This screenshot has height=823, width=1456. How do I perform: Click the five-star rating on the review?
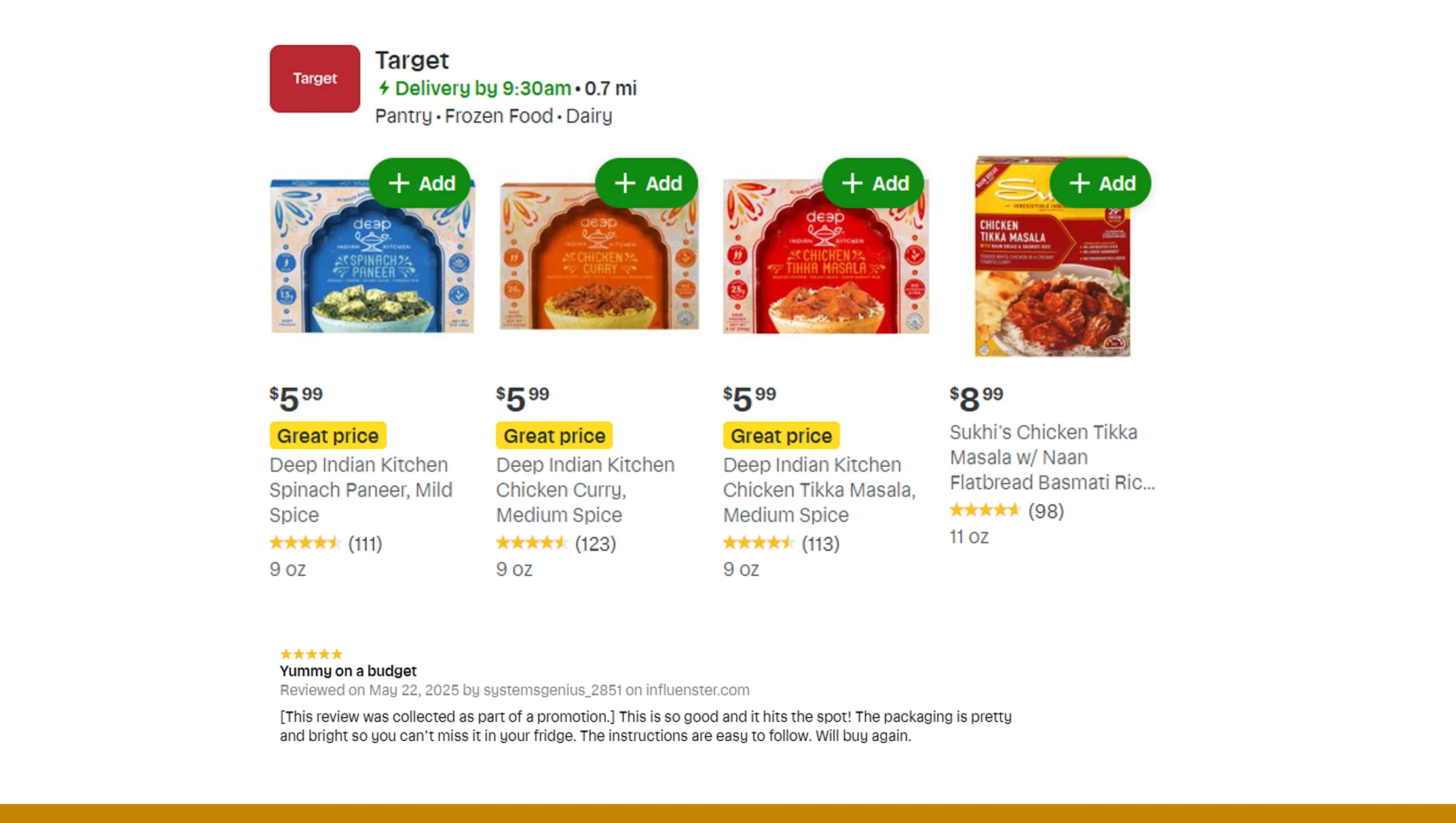[311, 654]
